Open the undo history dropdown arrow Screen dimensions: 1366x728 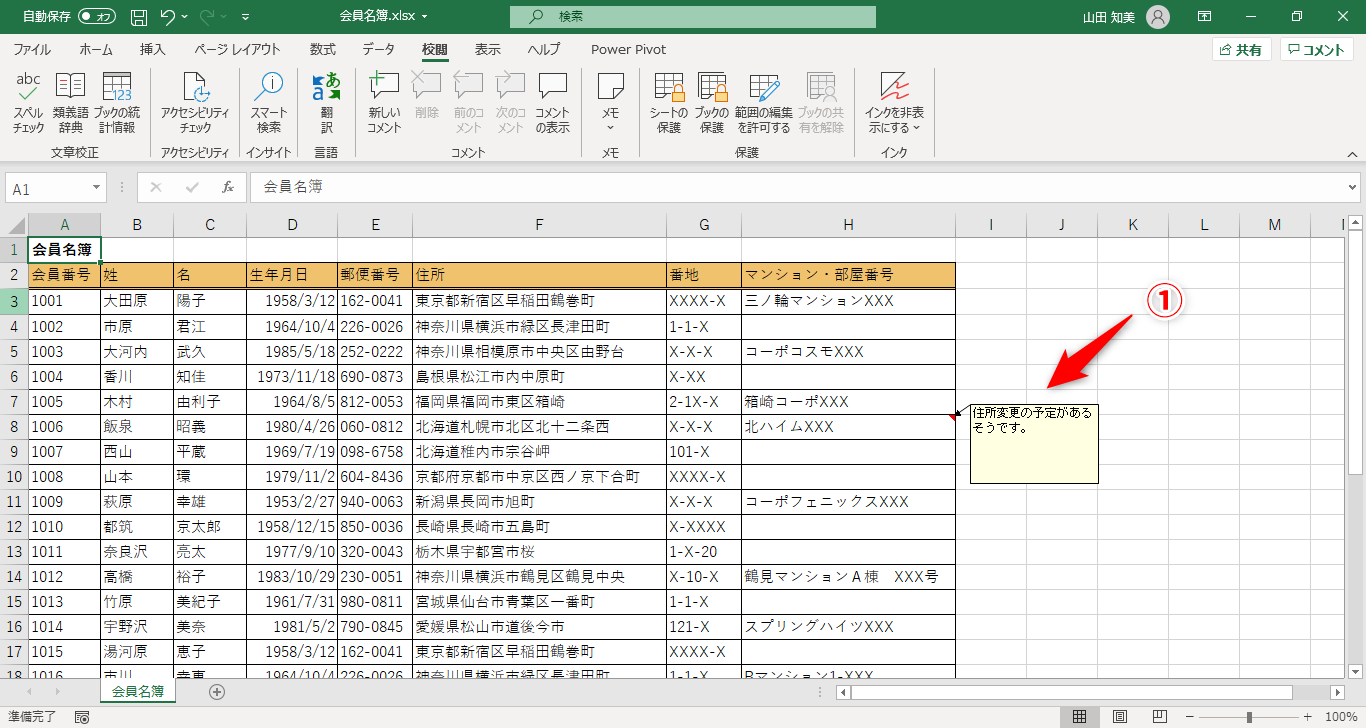tap(186, 17)
